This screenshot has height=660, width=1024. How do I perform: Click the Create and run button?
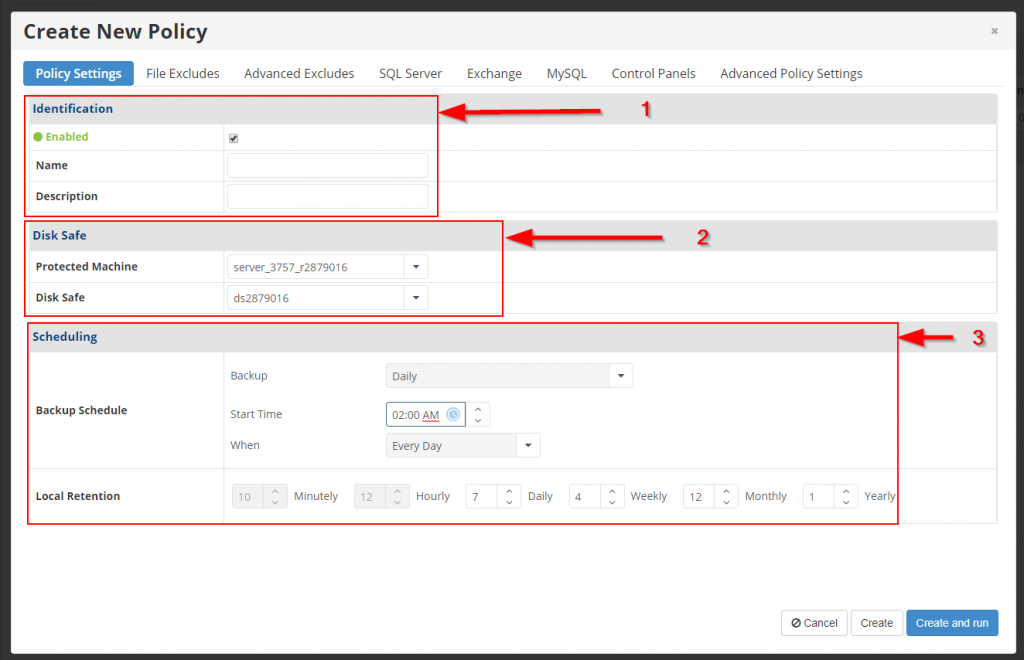[x=951, y=622]
